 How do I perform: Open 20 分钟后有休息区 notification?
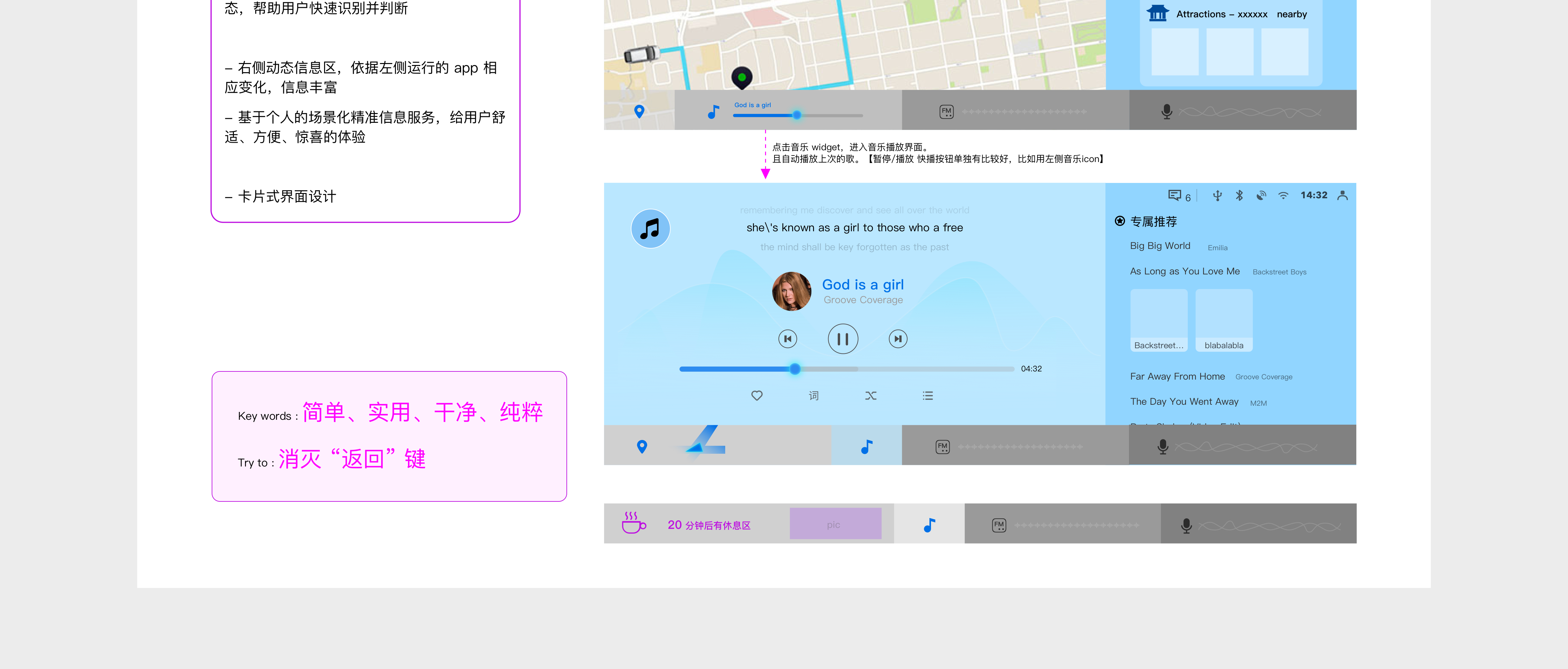click(709, 525)
